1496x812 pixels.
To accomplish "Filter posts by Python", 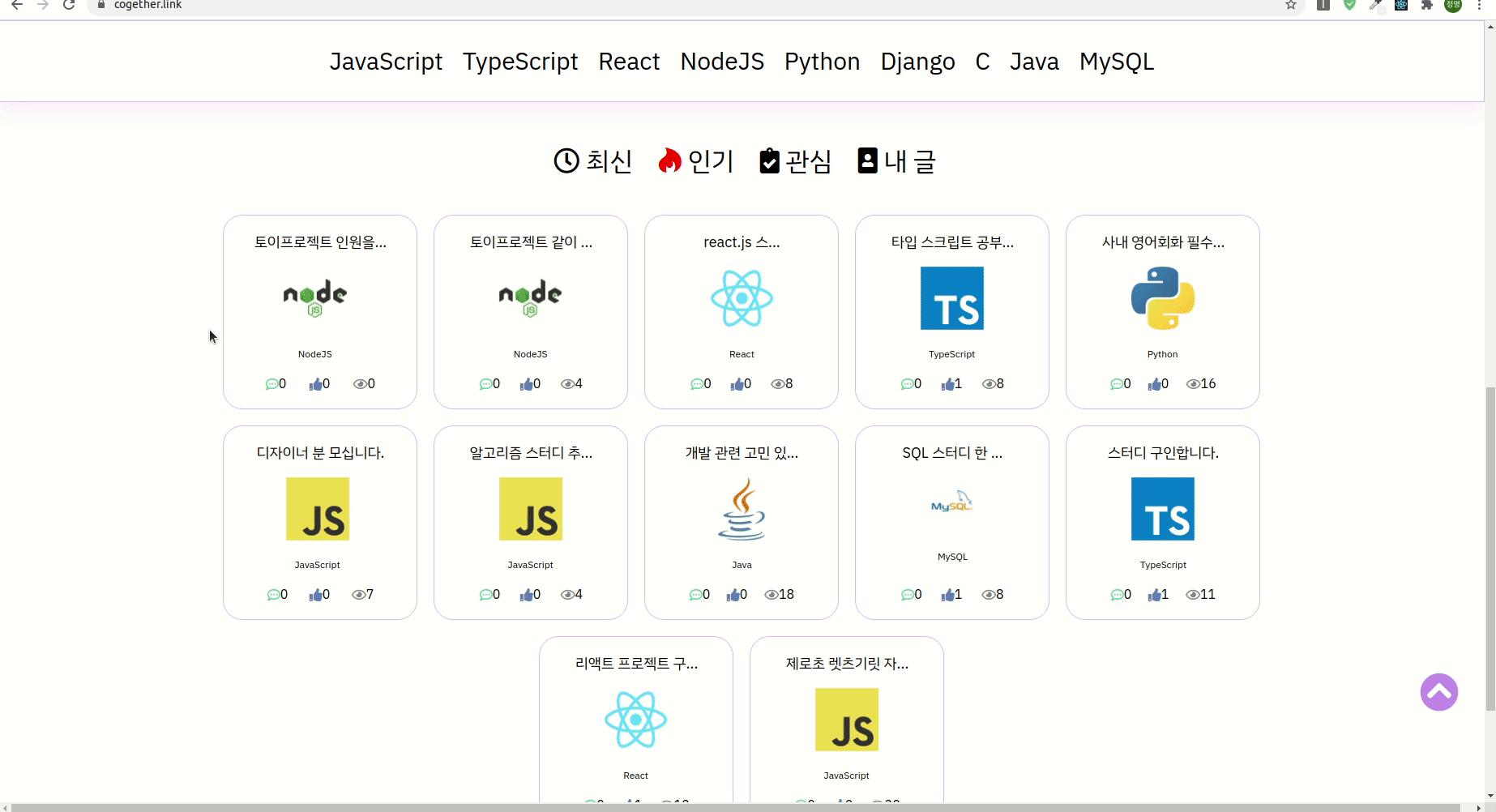I will [822, 62].
